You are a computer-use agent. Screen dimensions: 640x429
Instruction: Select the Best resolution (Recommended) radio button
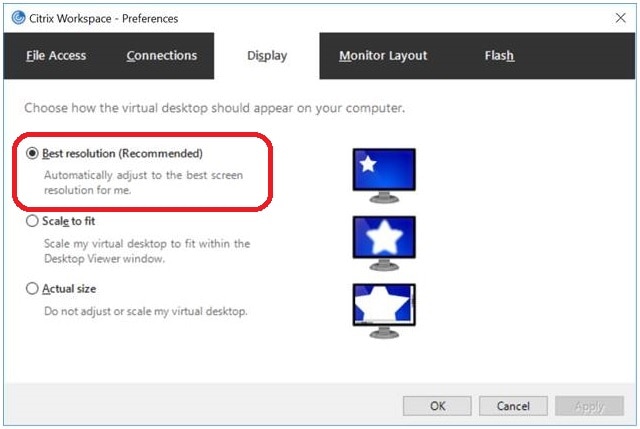coord(32,153)
